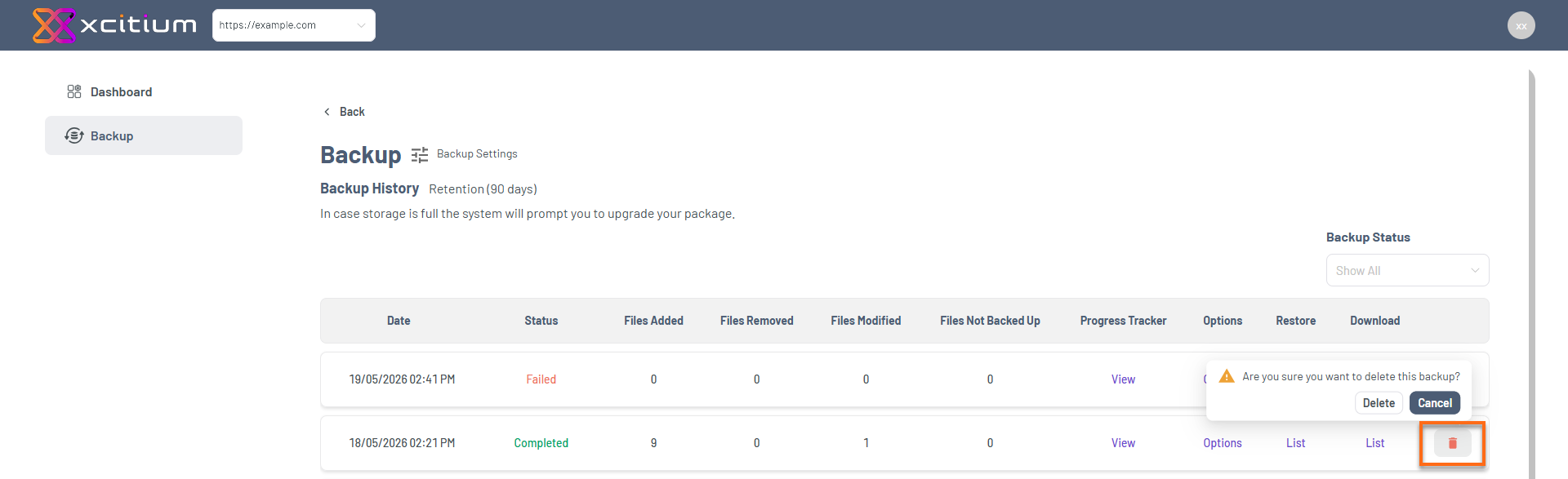Image resolution: width=1568 pixels, height=479 pixels.
Task: Click the Status column header
Action: pos(541,321)
